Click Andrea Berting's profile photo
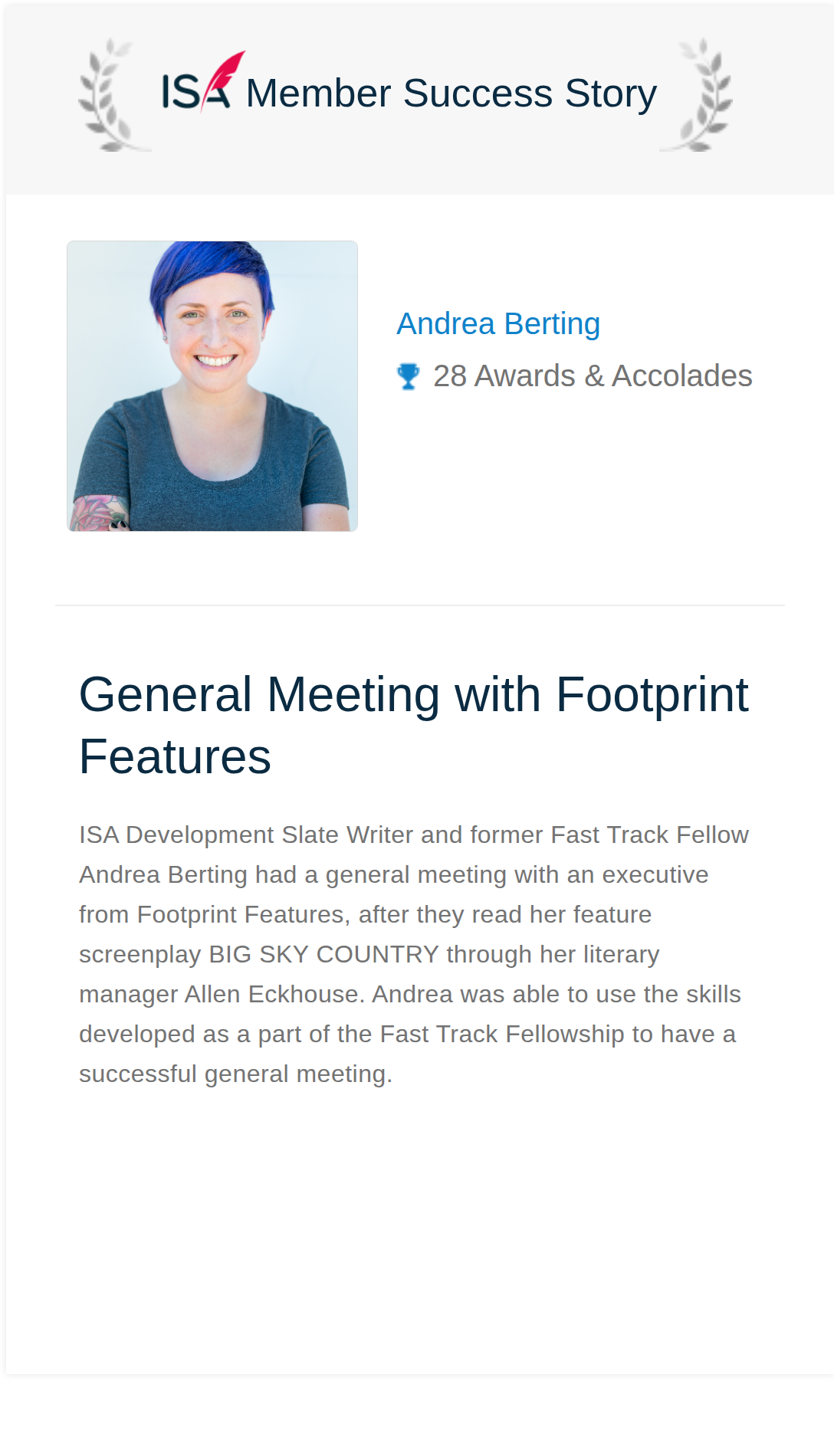Screen dimensions: 834x1456 tap(212, 386)
